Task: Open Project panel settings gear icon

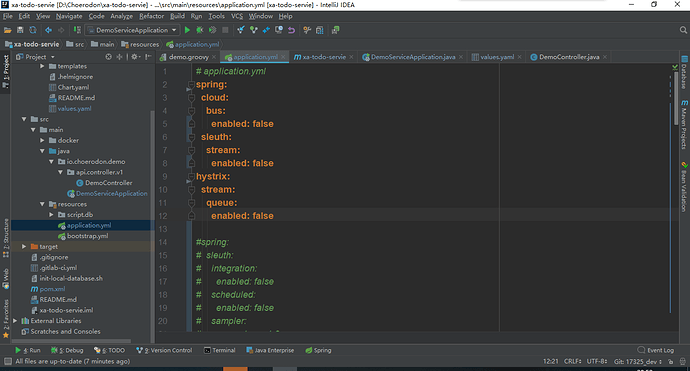Action: [135, 57]
